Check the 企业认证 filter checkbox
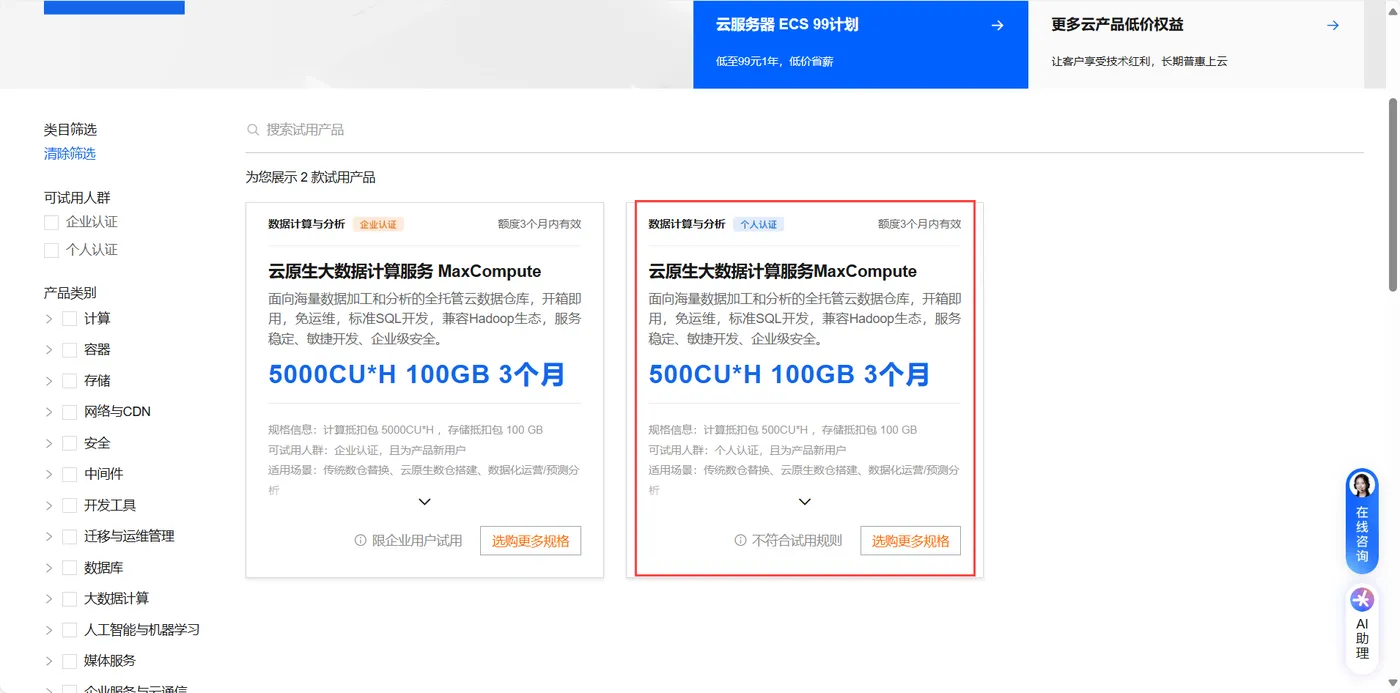This screenshot has height=693, width=1400. pyautogui.click(x=51, y=222)
